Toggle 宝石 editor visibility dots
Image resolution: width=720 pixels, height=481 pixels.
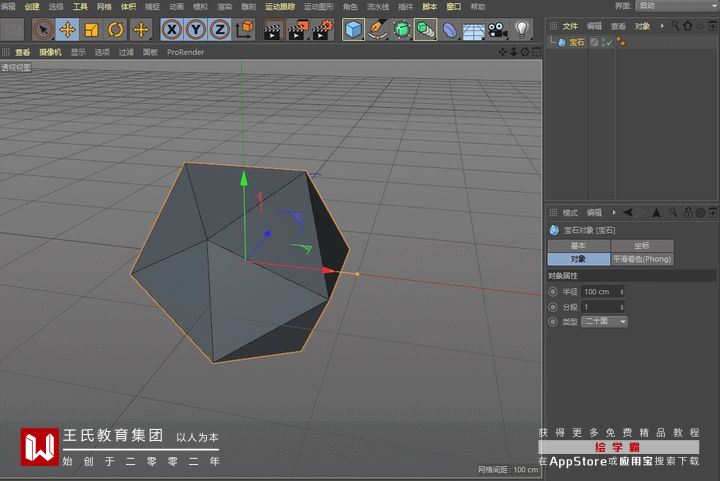click(x=602, y=42)
